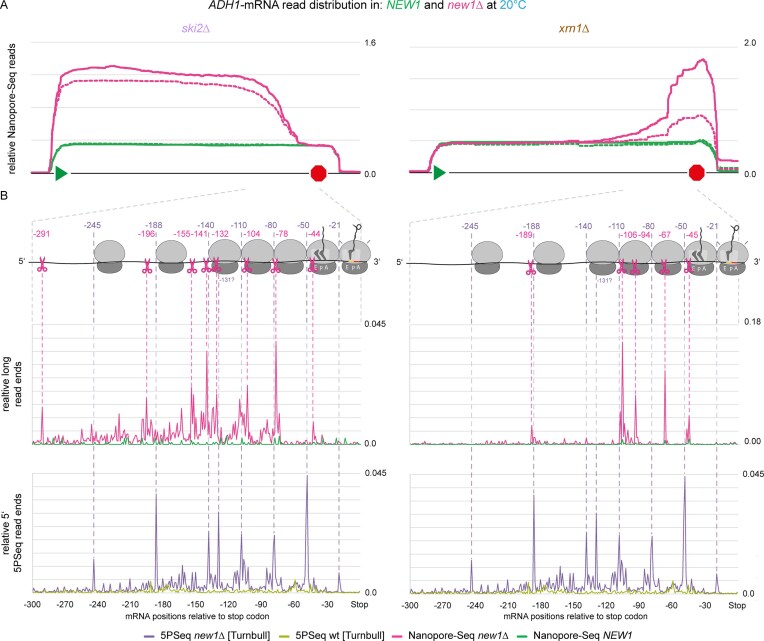Click the panel B letter label

click(4, 196)
